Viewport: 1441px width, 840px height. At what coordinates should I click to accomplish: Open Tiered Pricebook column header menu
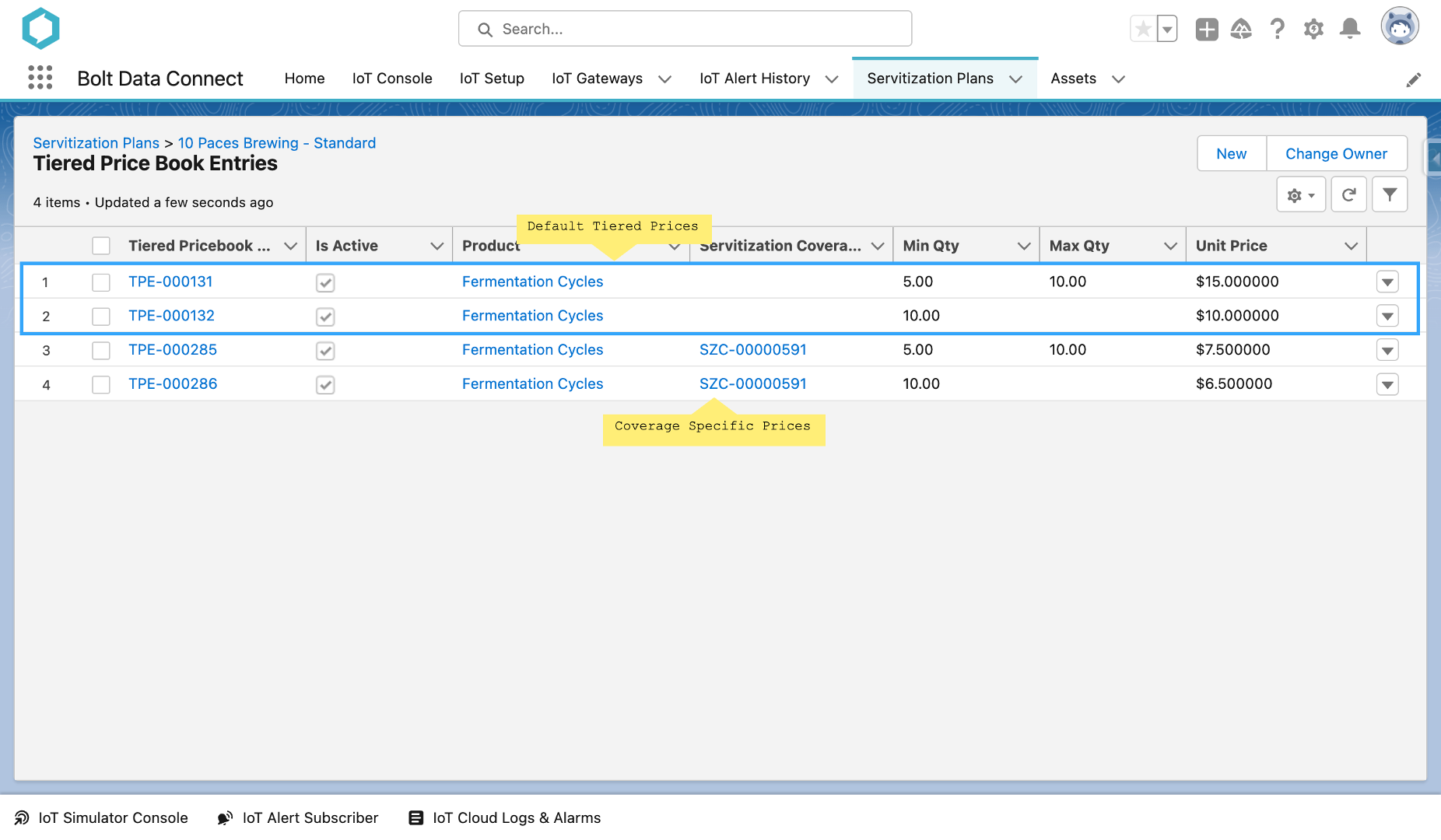(x=290, y=246)
